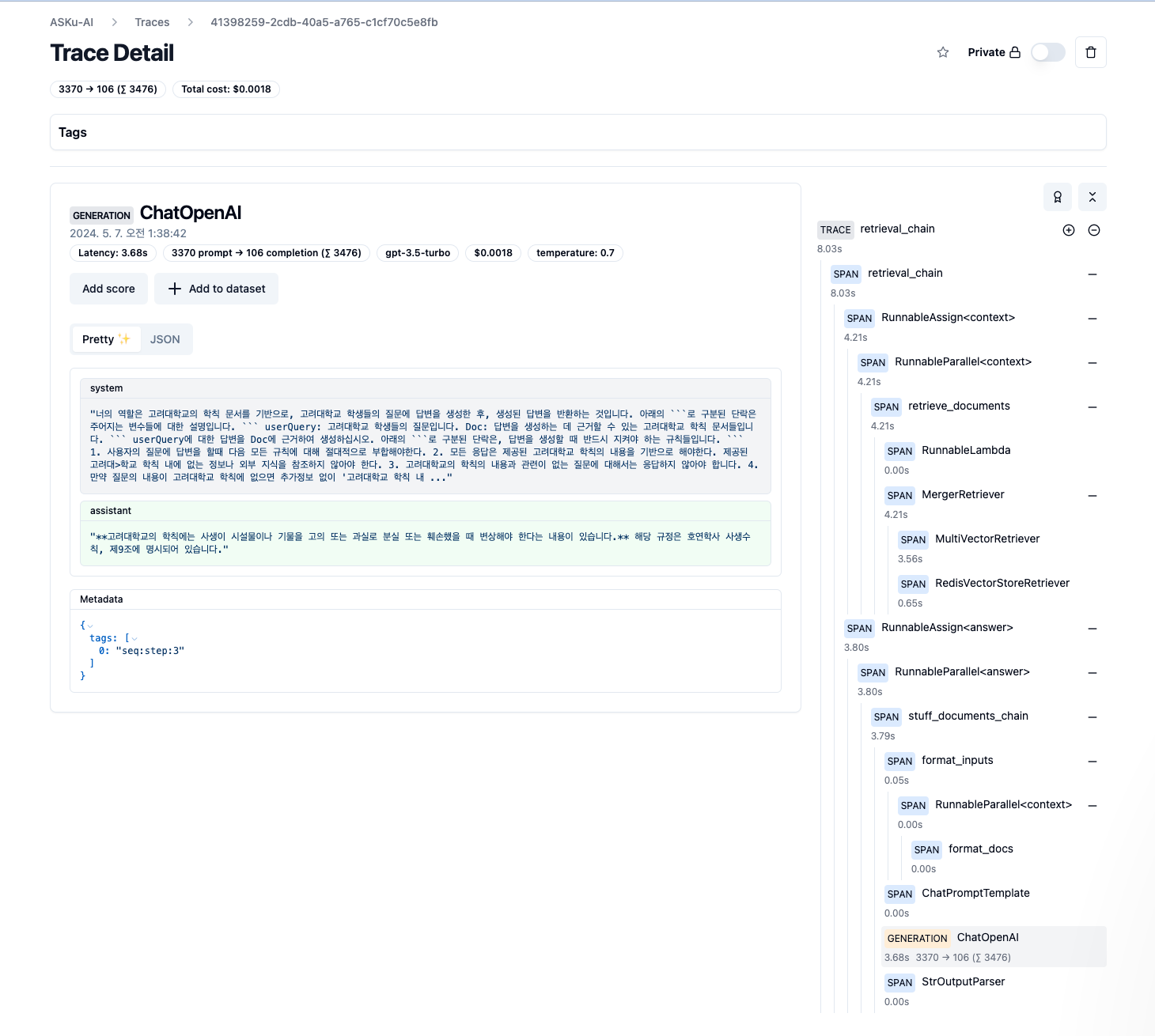The width and height of the screenshot is (1155, 1036).
Task: Collapse the trace tree panel icon
Action: 1093,197
